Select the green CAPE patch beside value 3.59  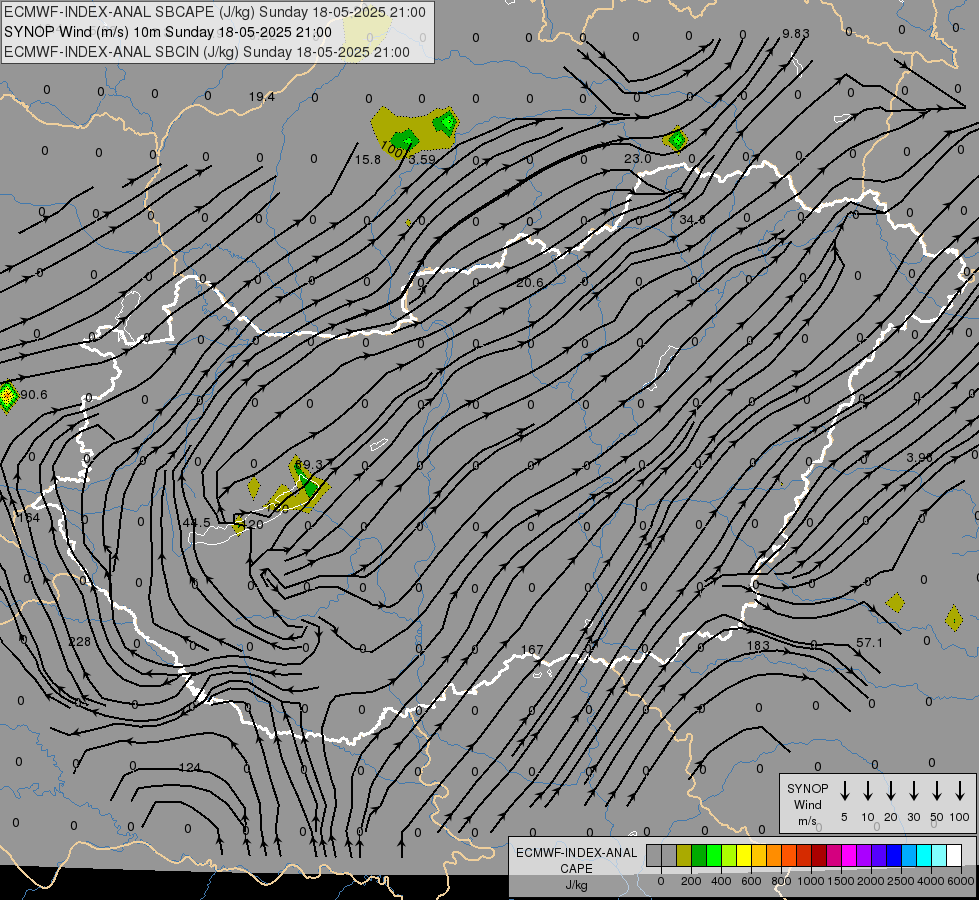point(405,140)
